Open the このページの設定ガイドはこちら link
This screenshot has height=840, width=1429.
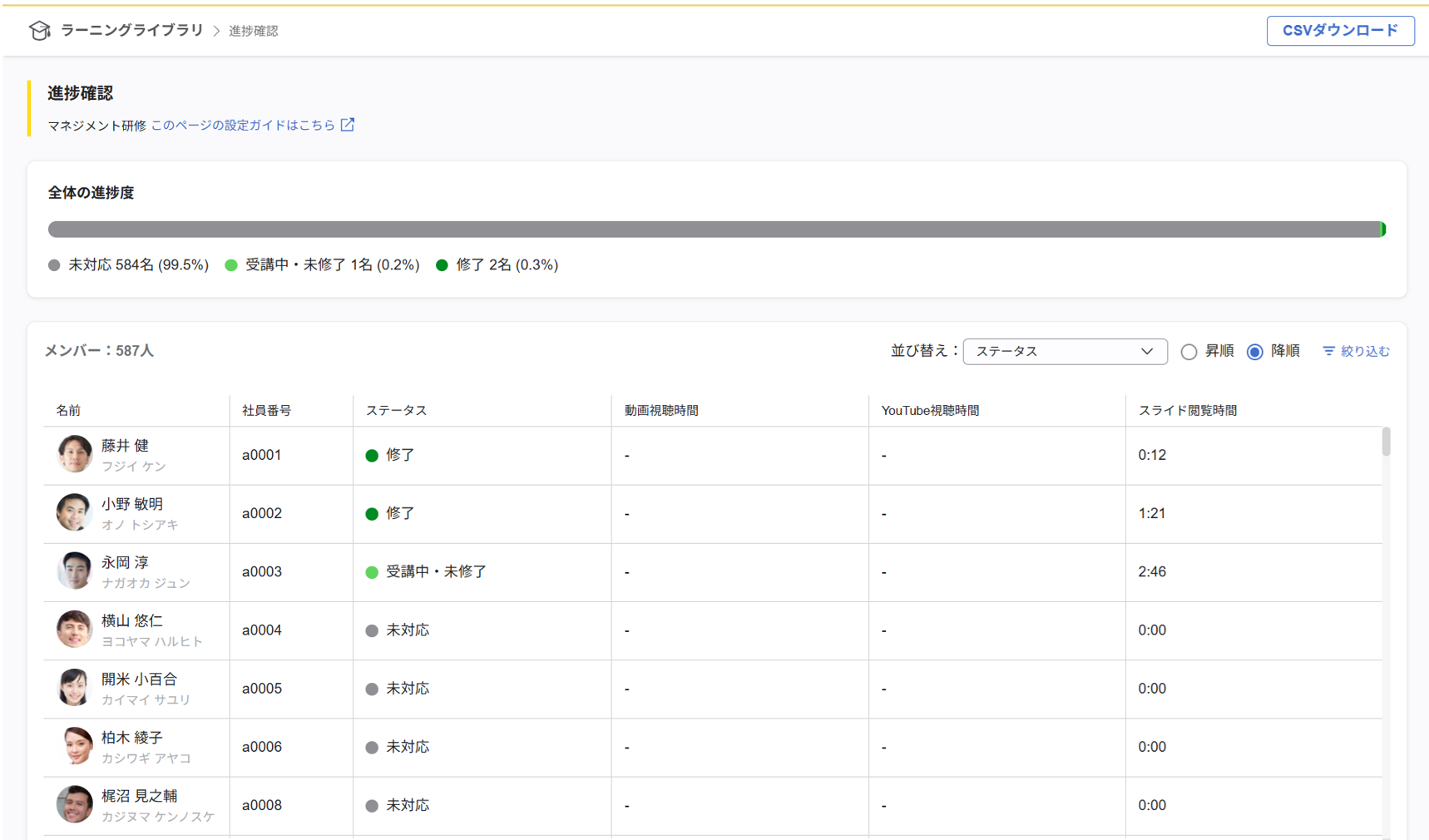click(242, 125)
